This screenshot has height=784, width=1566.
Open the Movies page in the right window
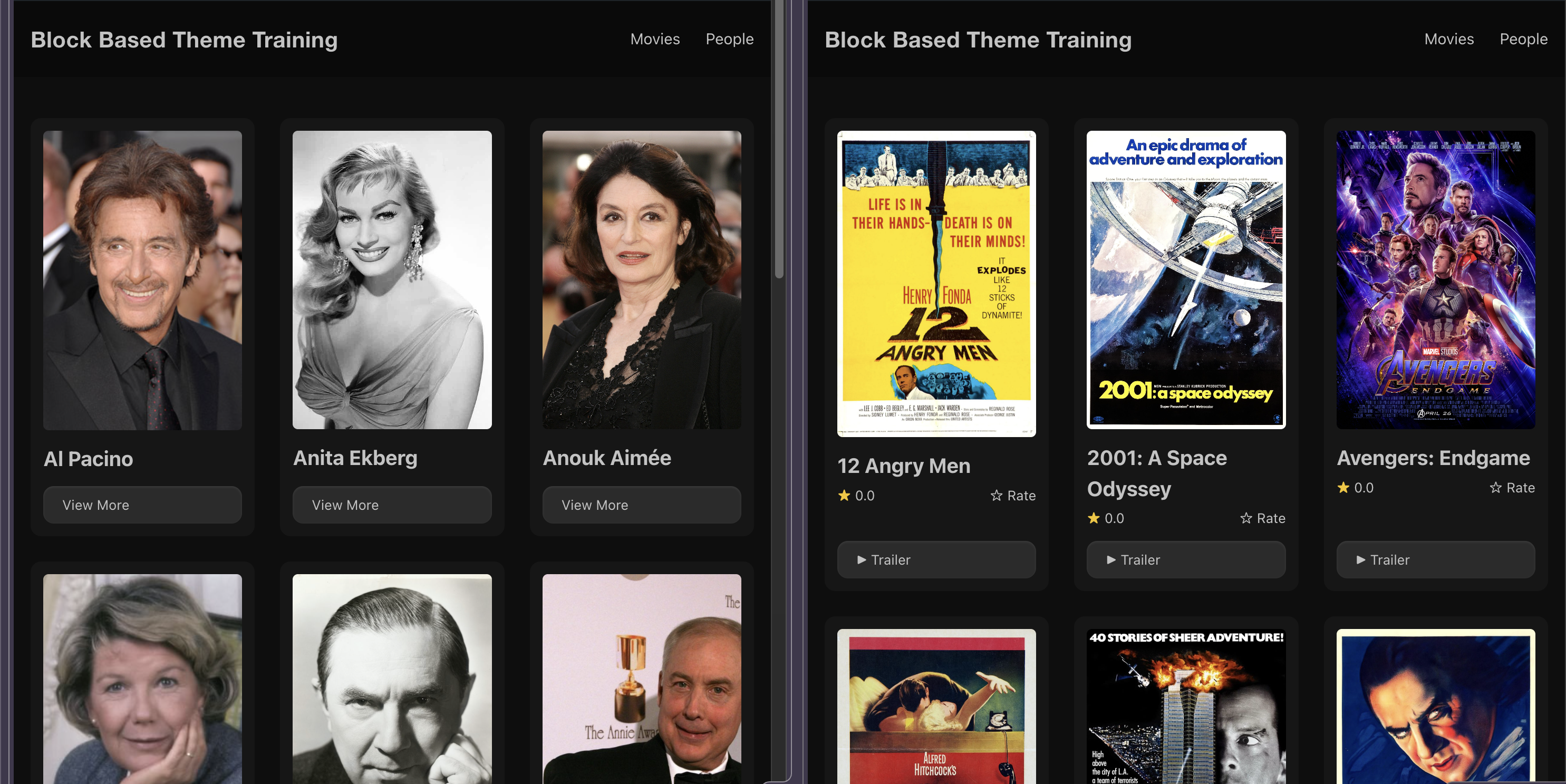[1449, 39]
